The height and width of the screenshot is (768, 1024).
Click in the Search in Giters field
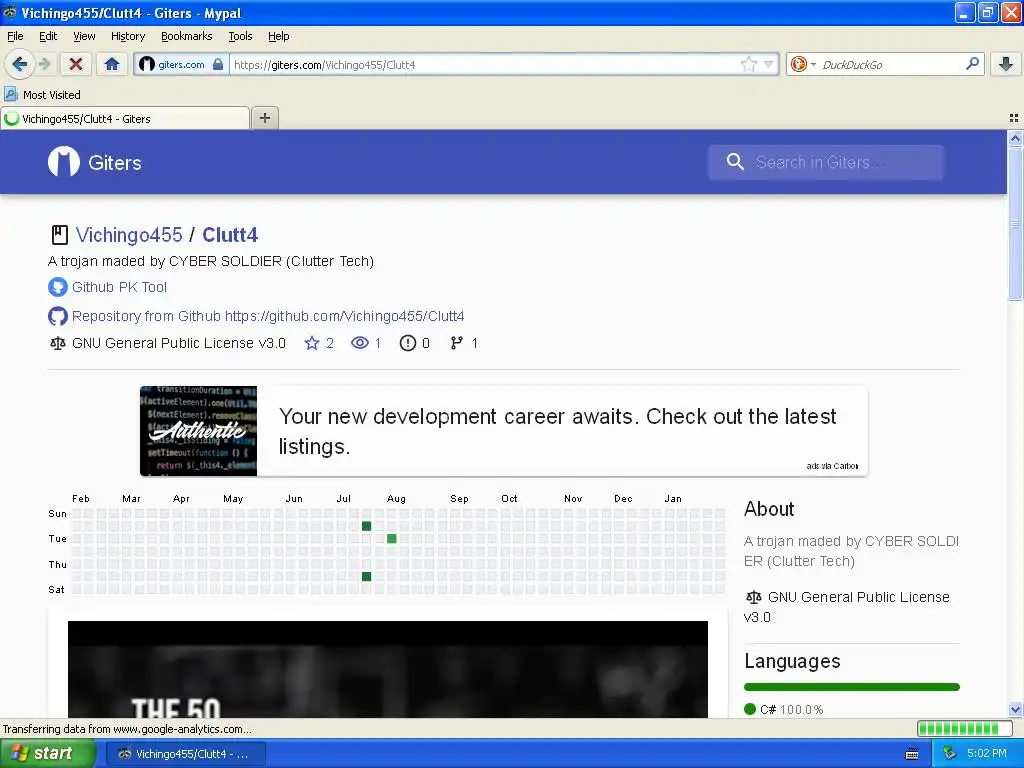pos(825,162)
